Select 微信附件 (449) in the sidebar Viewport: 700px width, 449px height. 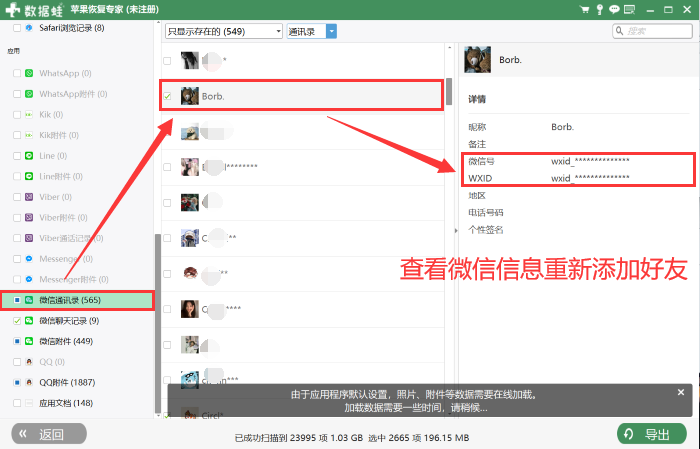click(66, 341)
